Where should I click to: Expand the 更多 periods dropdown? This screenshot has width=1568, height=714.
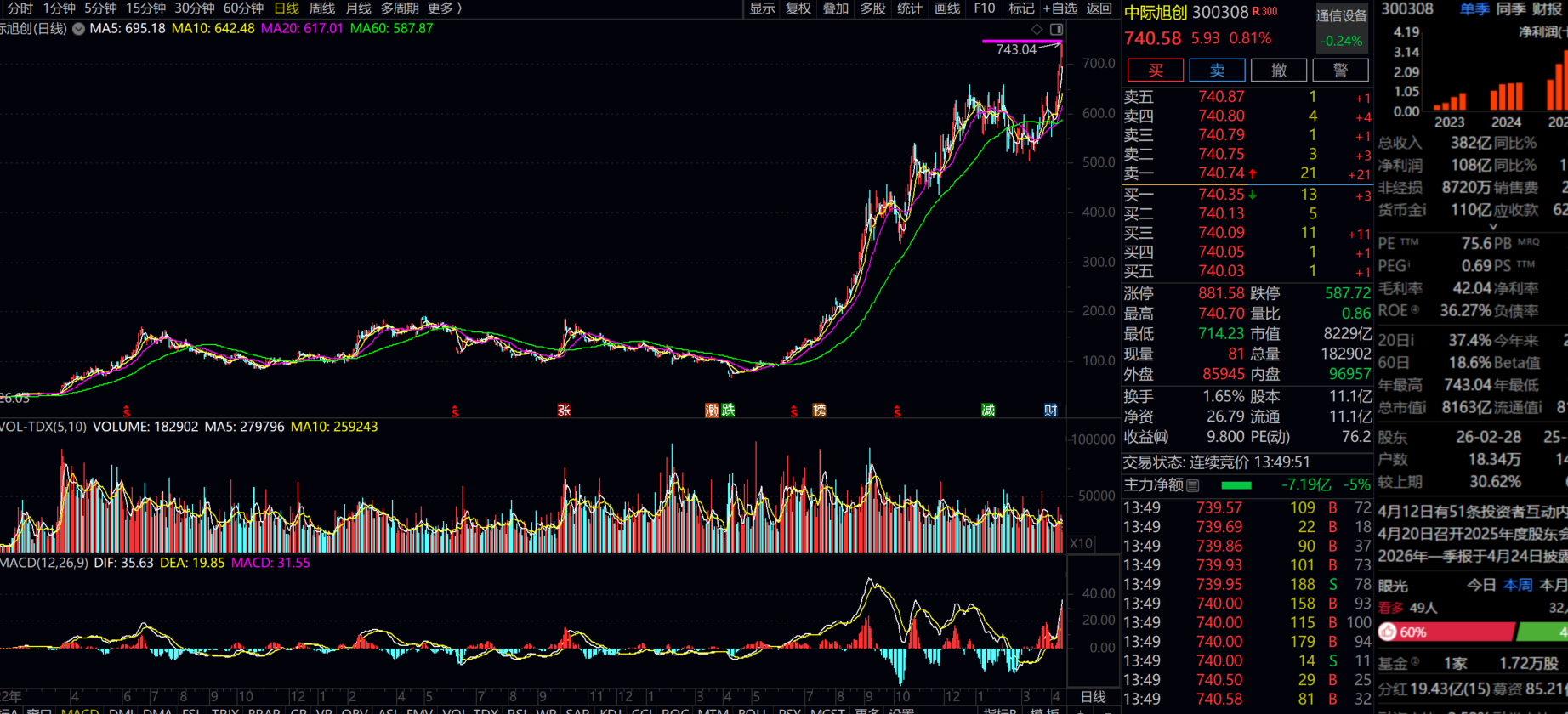pos(445,8)
